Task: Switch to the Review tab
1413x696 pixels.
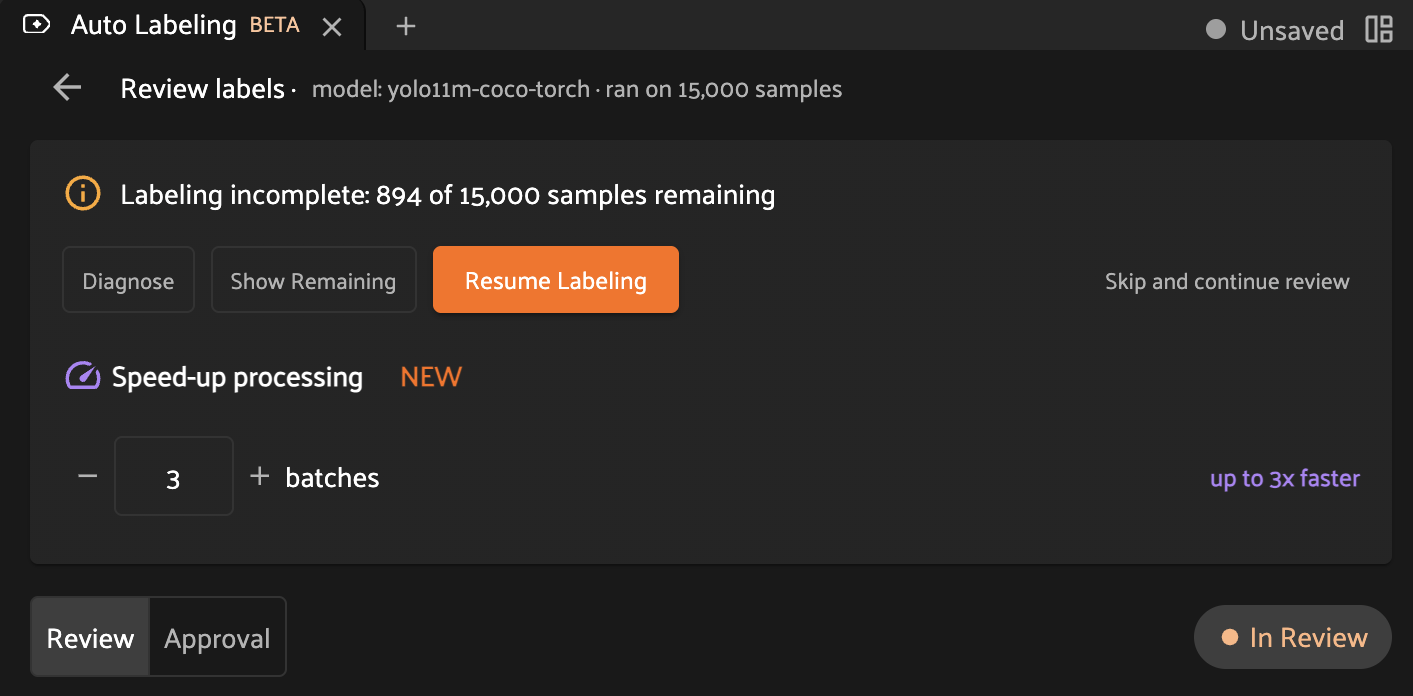Action: pos(90,638)
